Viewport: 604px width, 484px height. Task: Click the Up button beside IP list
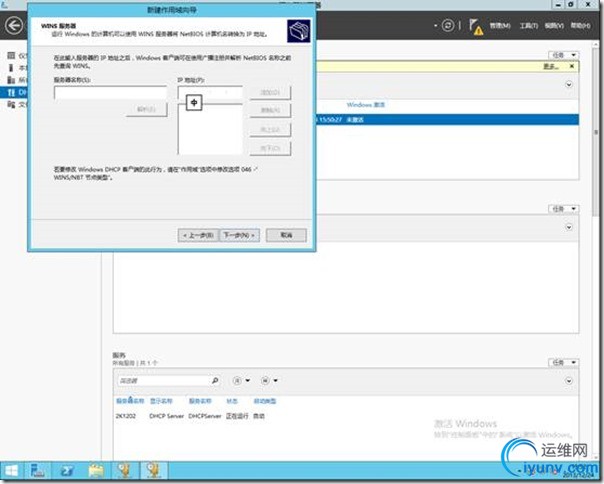(x=270, y=130)
